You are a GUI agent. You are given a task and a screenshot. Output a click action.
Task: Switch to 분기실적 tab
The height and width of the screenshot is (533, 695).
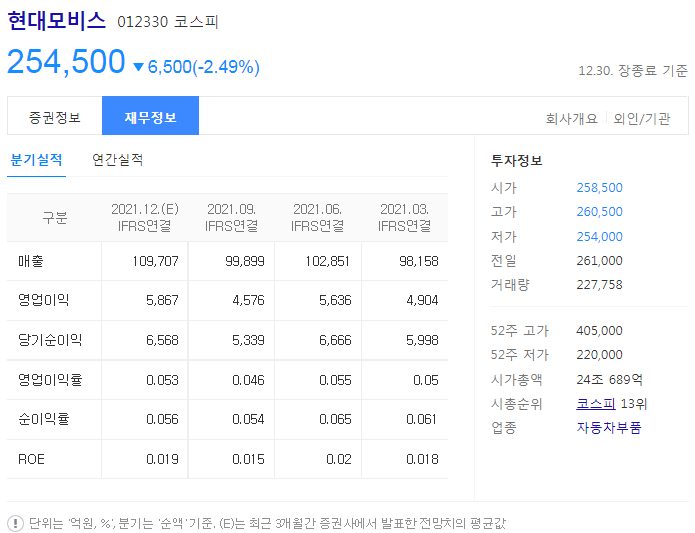36,160
